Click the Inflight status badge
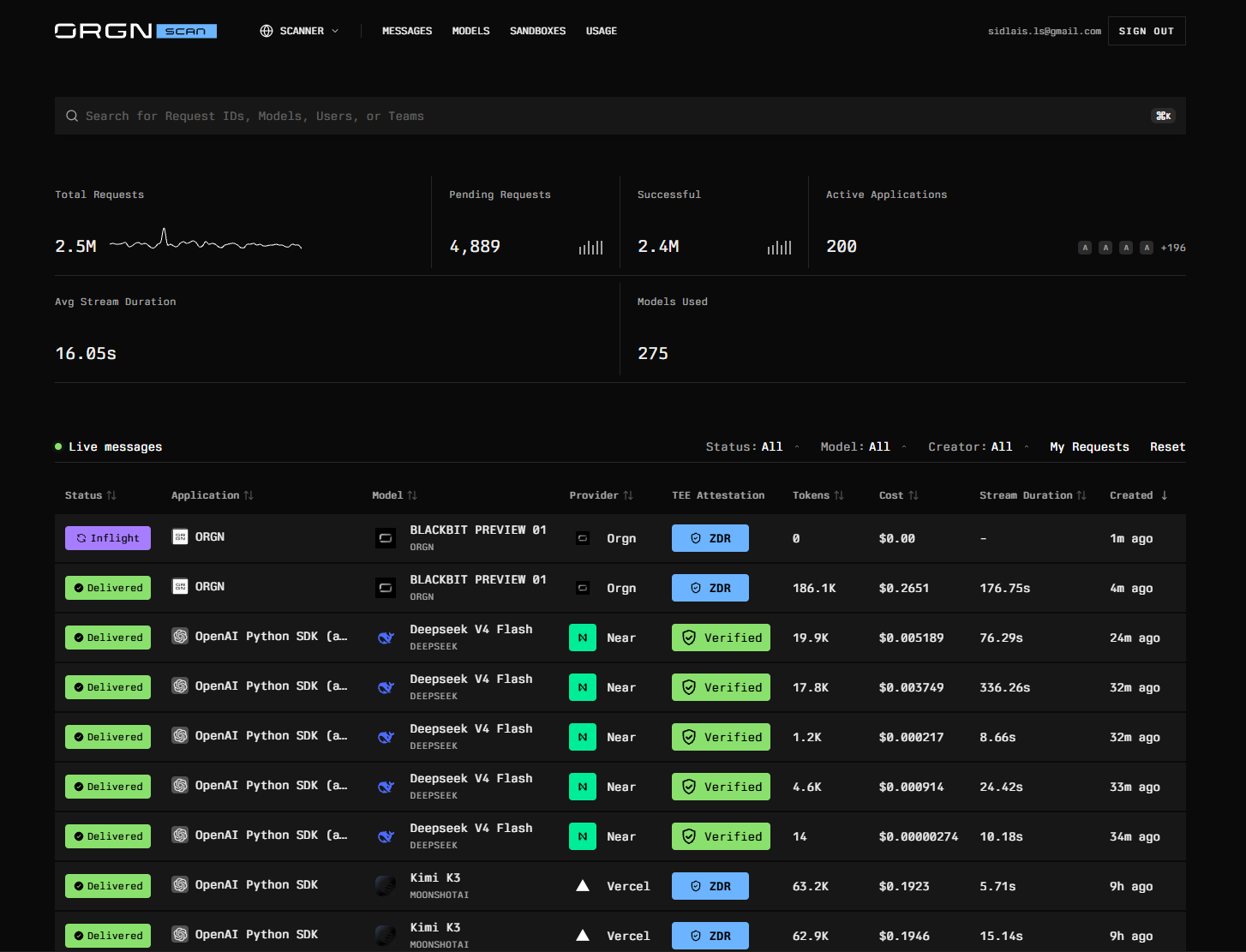1246x952 pixels. [x=108, y=538]
